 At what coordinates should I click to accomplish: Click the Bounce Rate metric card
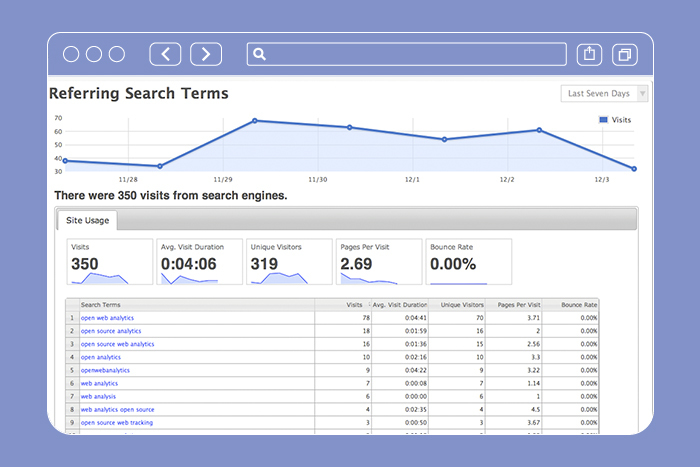[467, 261]
